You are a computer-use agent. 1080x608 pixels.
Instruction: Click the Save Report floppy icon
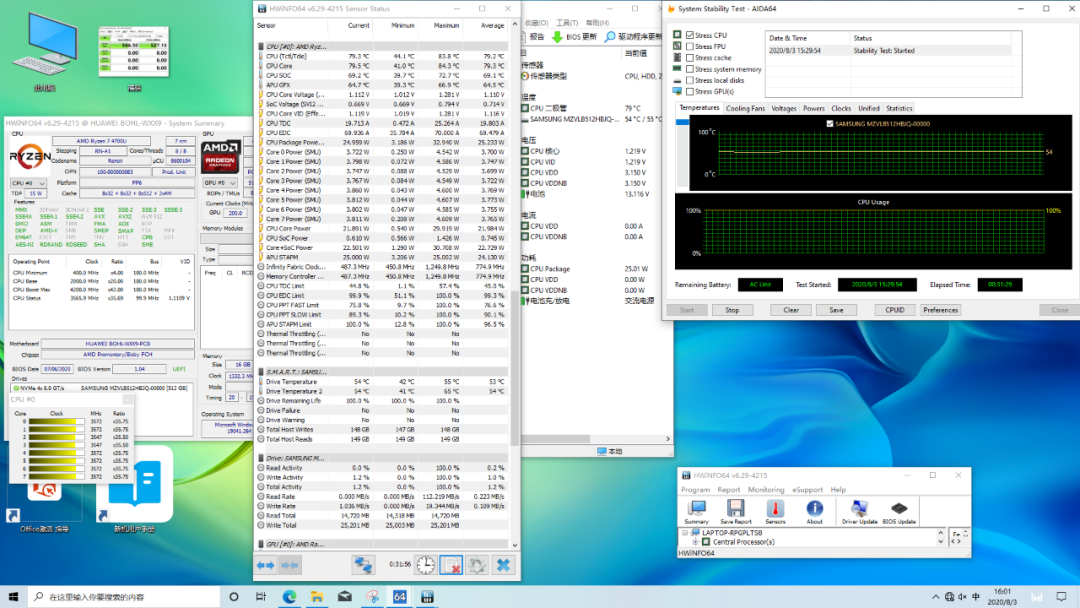coord(735,510)
